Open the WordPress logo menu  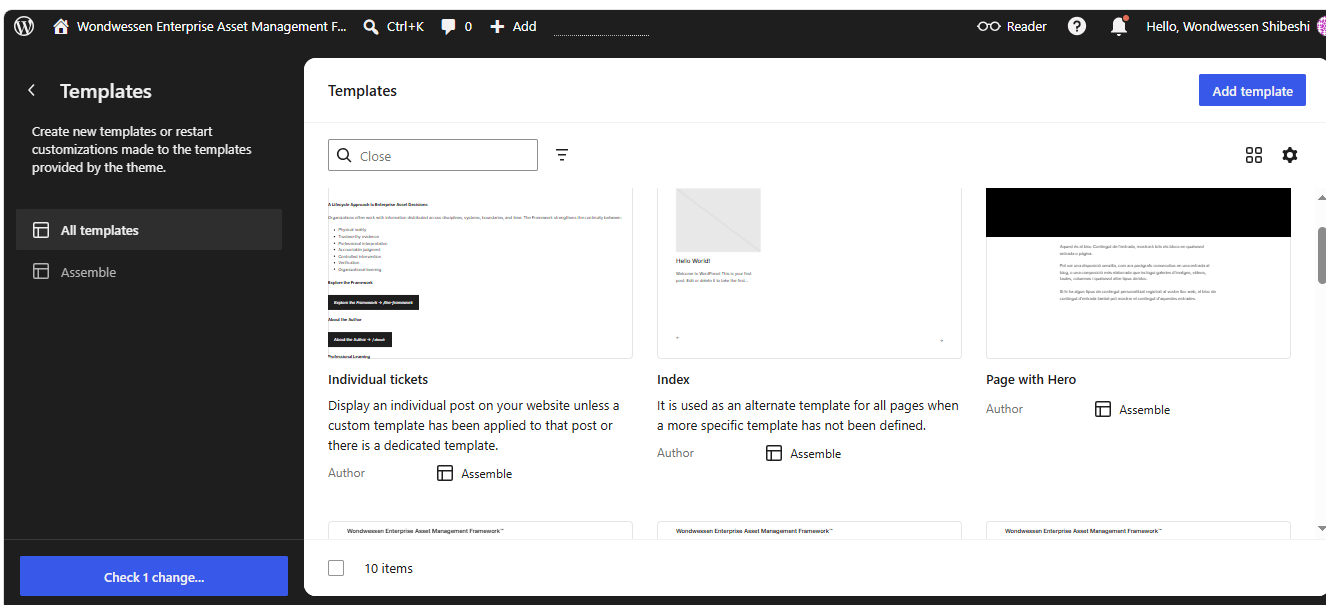click(x=24, y=27)
